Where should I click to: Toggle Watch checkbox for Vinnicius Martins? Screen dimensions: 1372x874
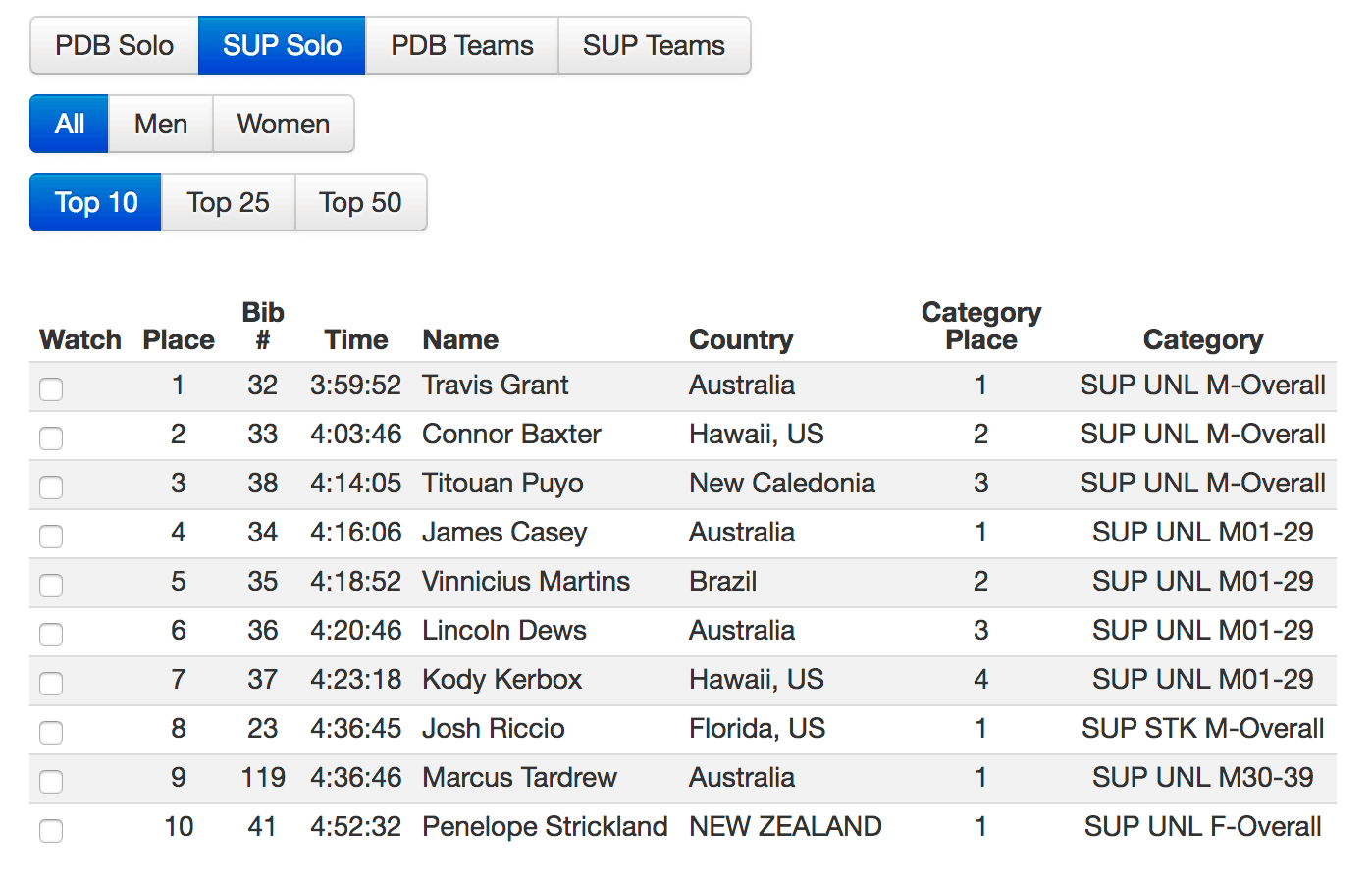coord(51,586)
